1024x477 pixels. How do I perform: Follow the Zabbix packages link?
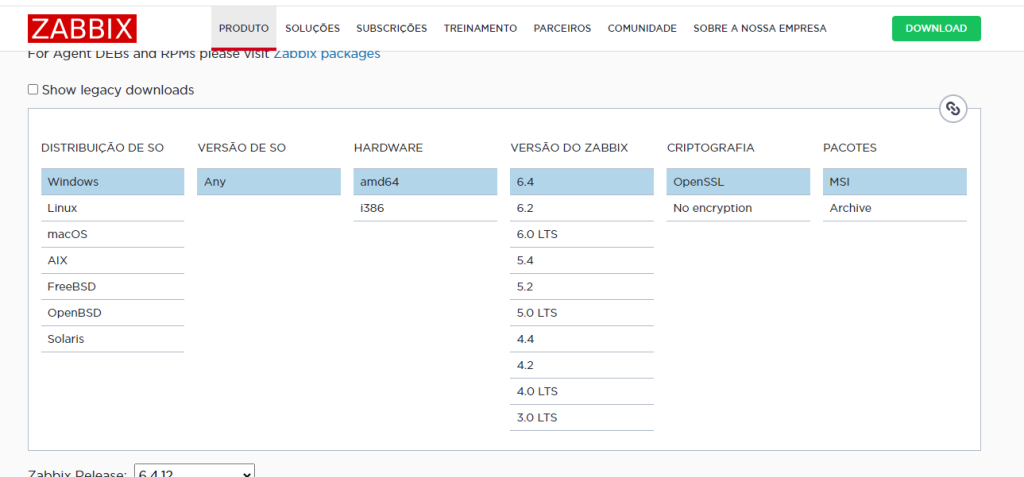[x=327, y=53]
